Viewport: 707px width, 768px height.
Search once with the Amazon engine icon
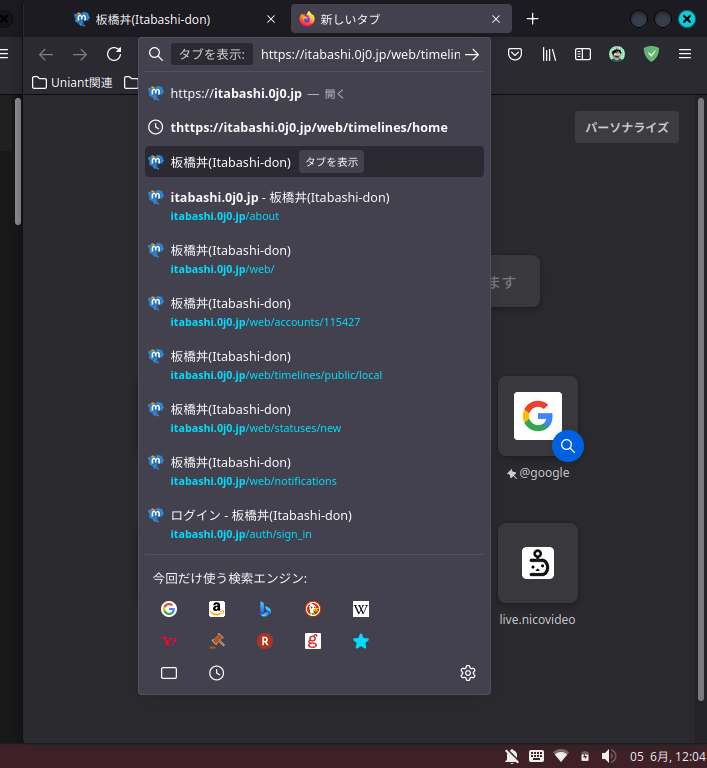coord(217,609)
